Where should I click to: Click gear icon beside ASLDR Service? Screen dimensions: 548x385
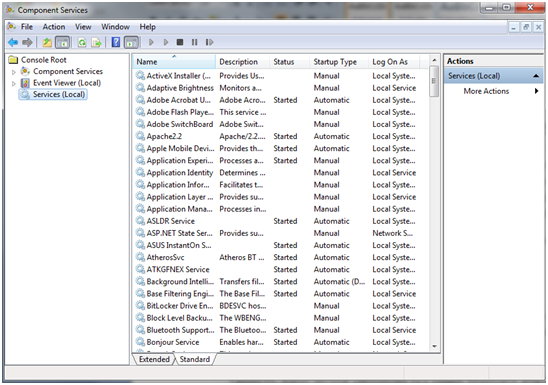[140, 221]
